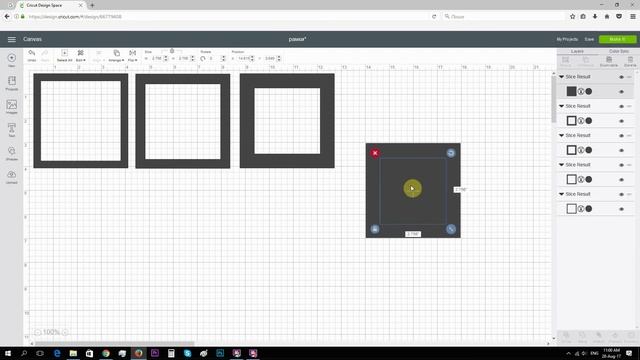Click the rotate handle on selected square
The height and width of the screenshot is (360, 640).
click(451, 153)
